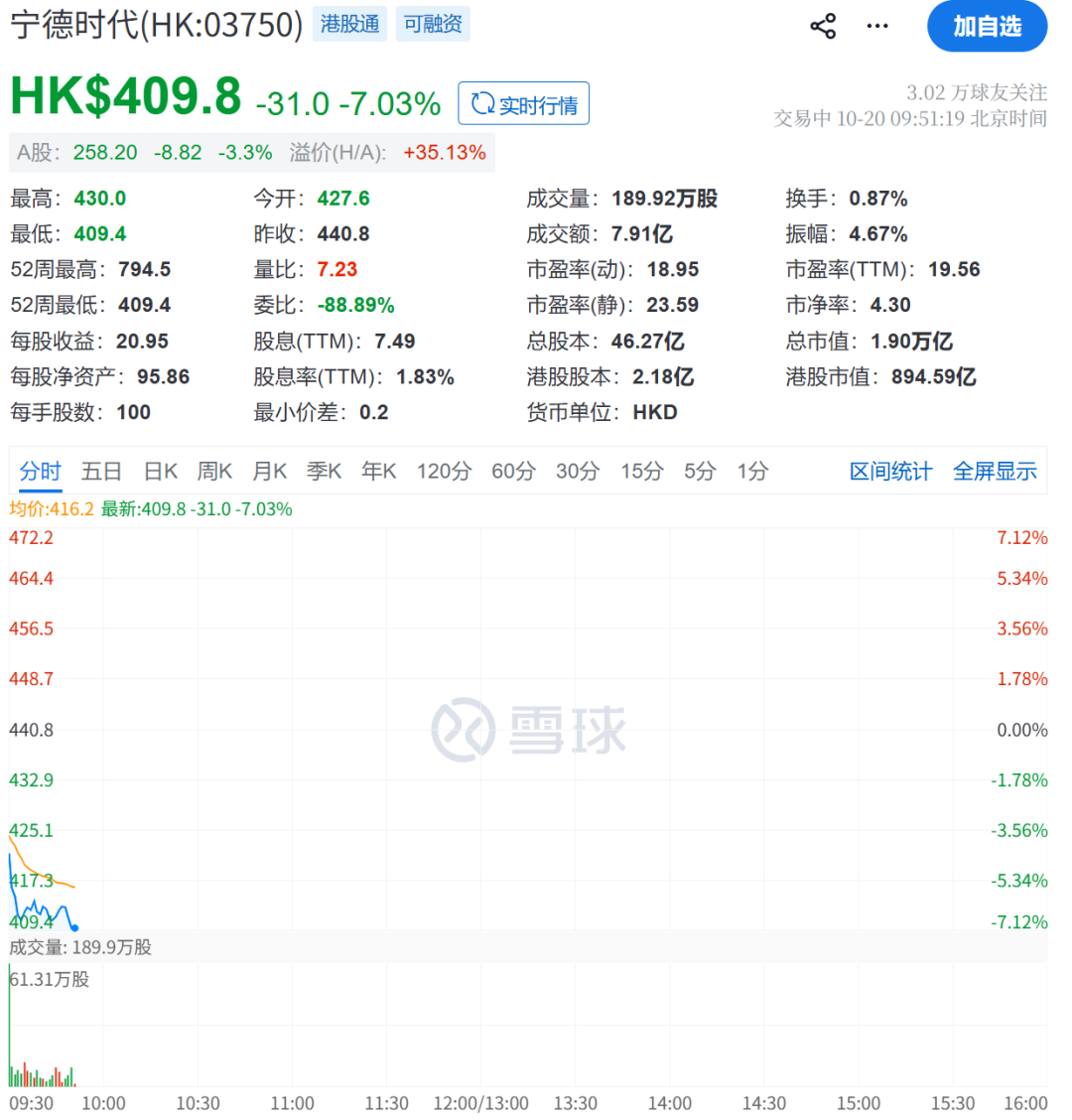The width and height of the screenshot is (1072, 1120).
Task: Switch to the 五日 tab
Action: pos(101,472)
